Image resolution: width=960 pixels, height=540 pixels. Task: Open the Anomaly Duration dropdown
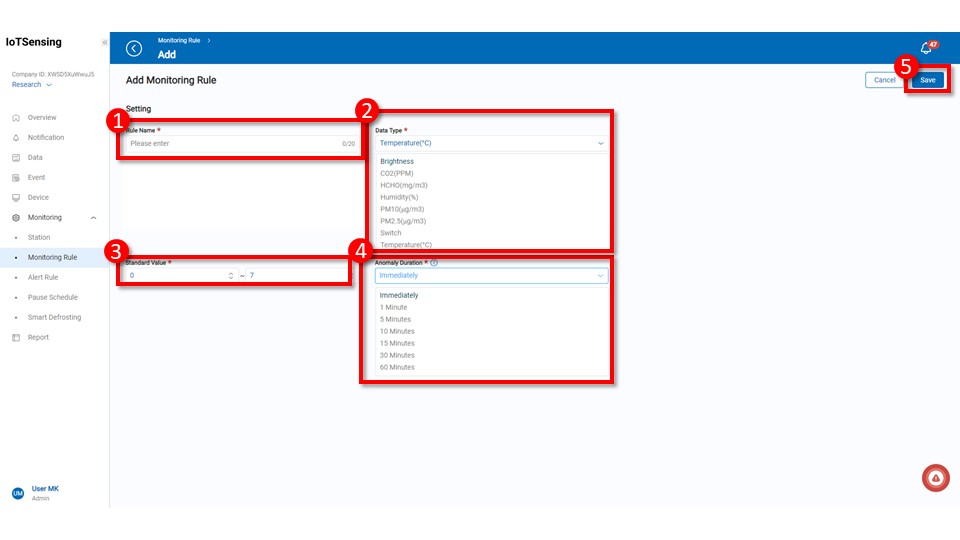coord(491,275)
